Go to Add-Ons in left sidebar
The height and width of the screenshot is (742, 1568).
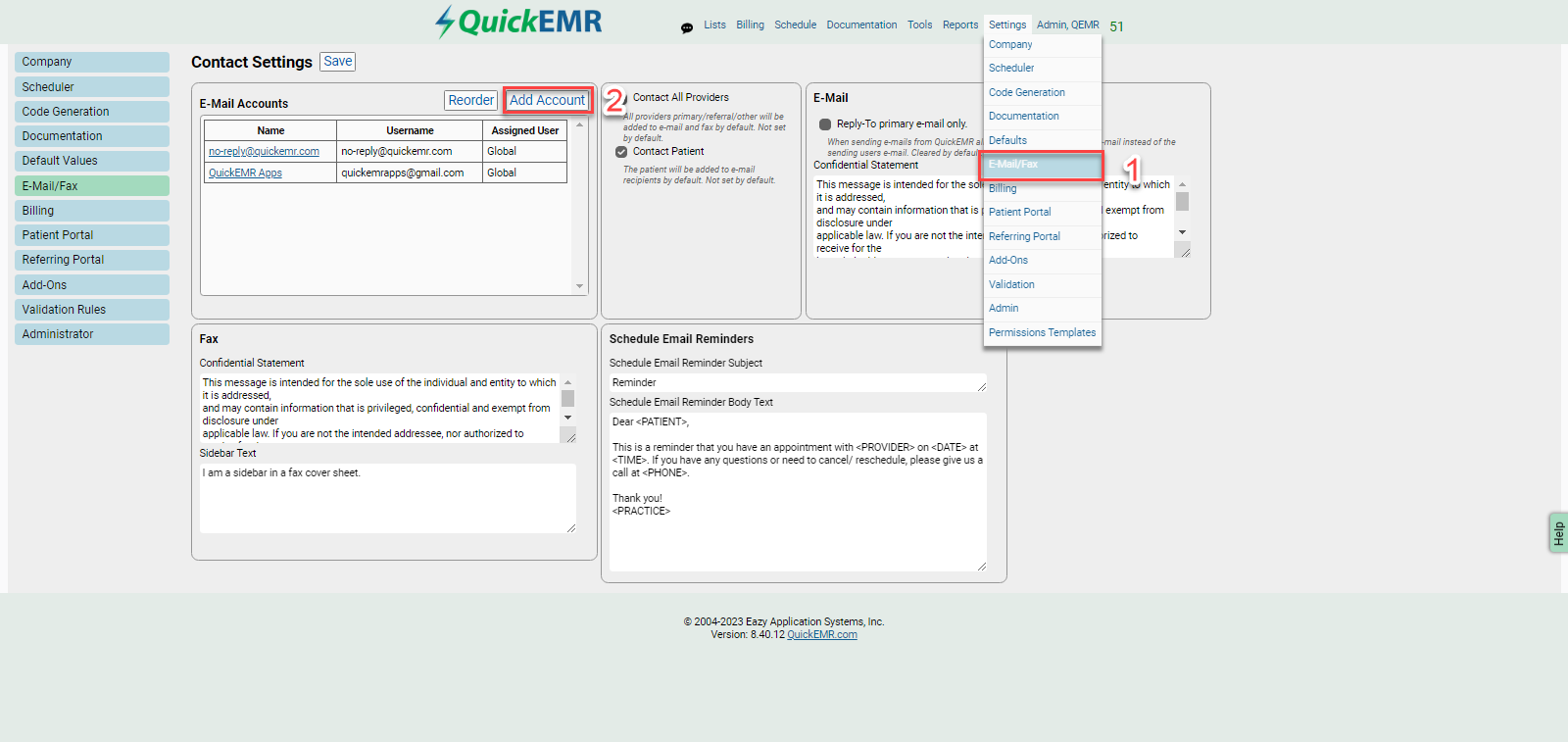point(92,285)
